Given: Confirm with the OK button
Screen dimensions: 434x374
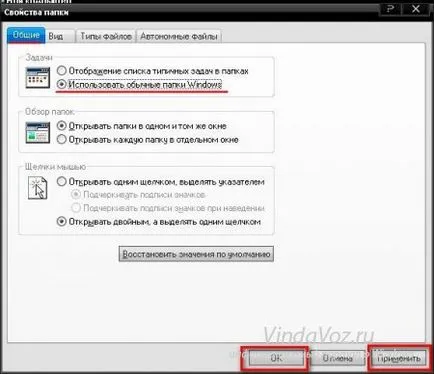Looking at the screenshot, I should [x=276, y=358].
